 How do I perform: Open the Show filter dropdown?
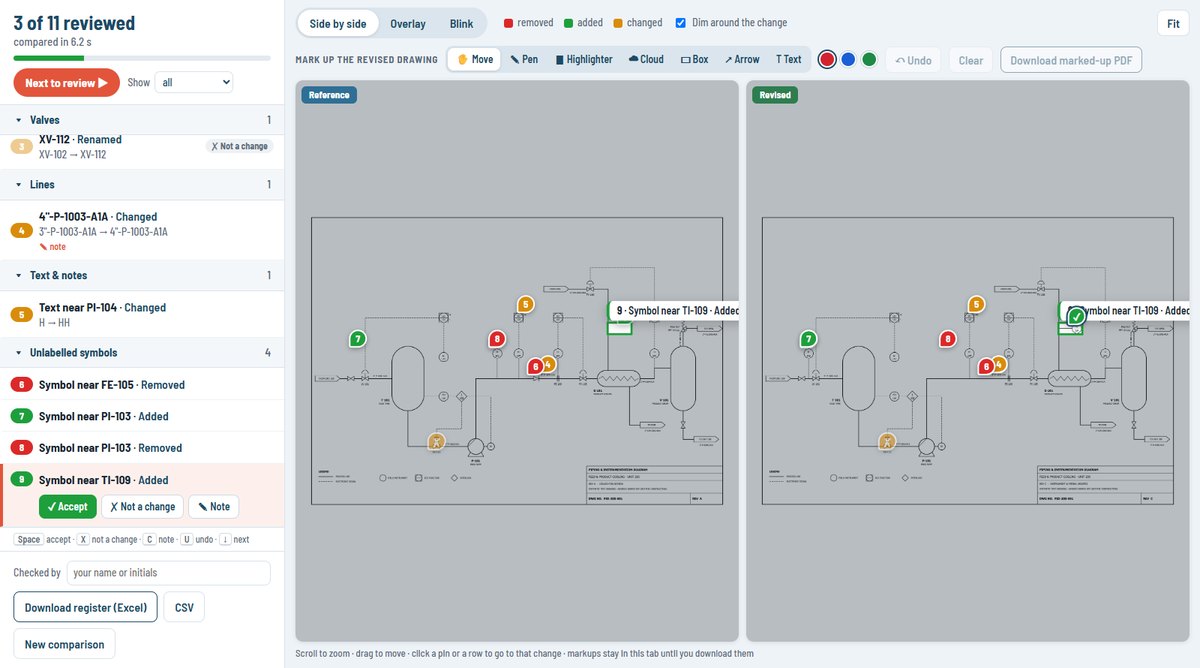194,82
